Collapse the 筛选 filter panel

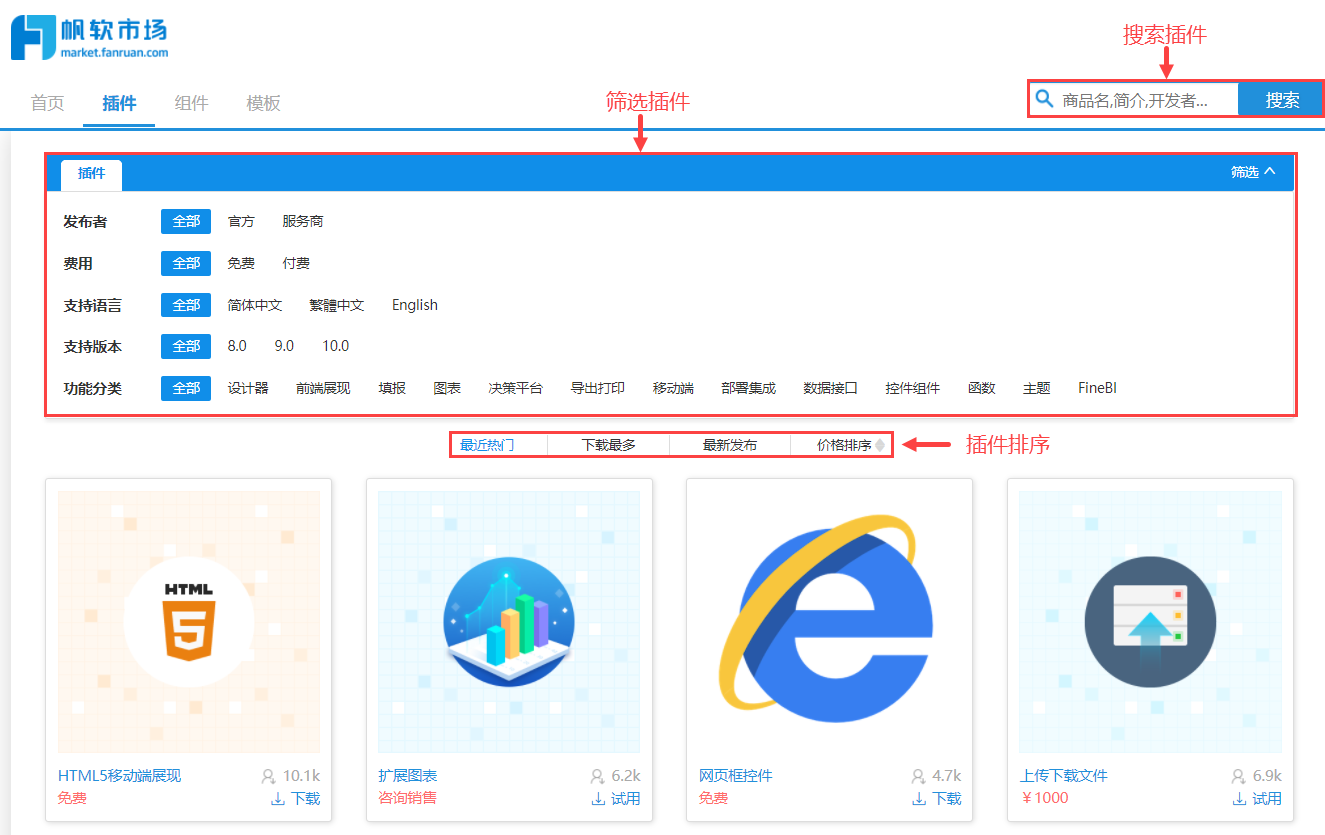pos(1253,172)
